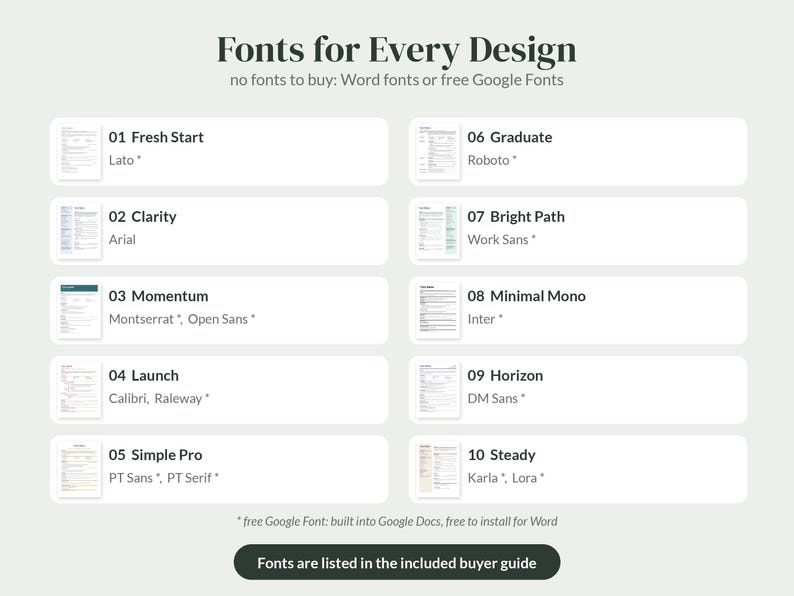
Task: Select the '05 Simple Pro' title
Action: [x=155, y=455]
